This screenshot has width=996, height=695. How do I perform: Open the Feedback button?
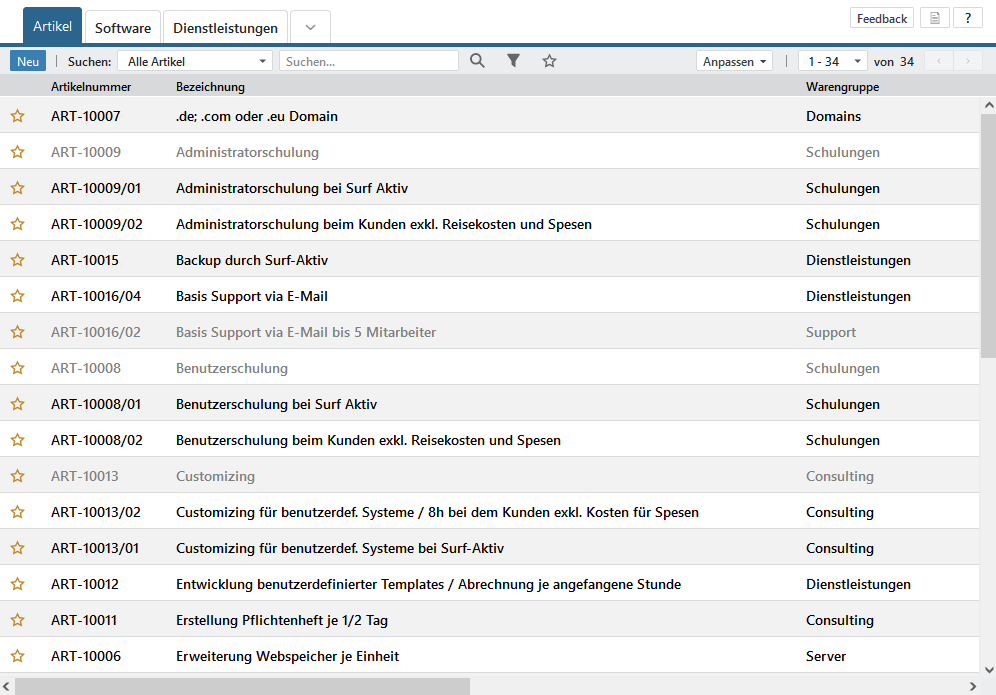882,18
